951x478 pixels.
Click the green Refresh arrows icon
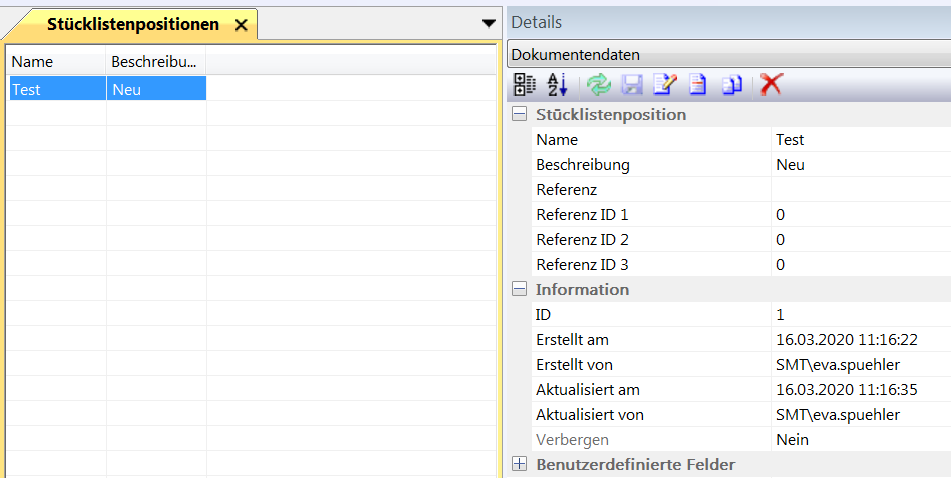pyautogui.click(x=598, y=85)
